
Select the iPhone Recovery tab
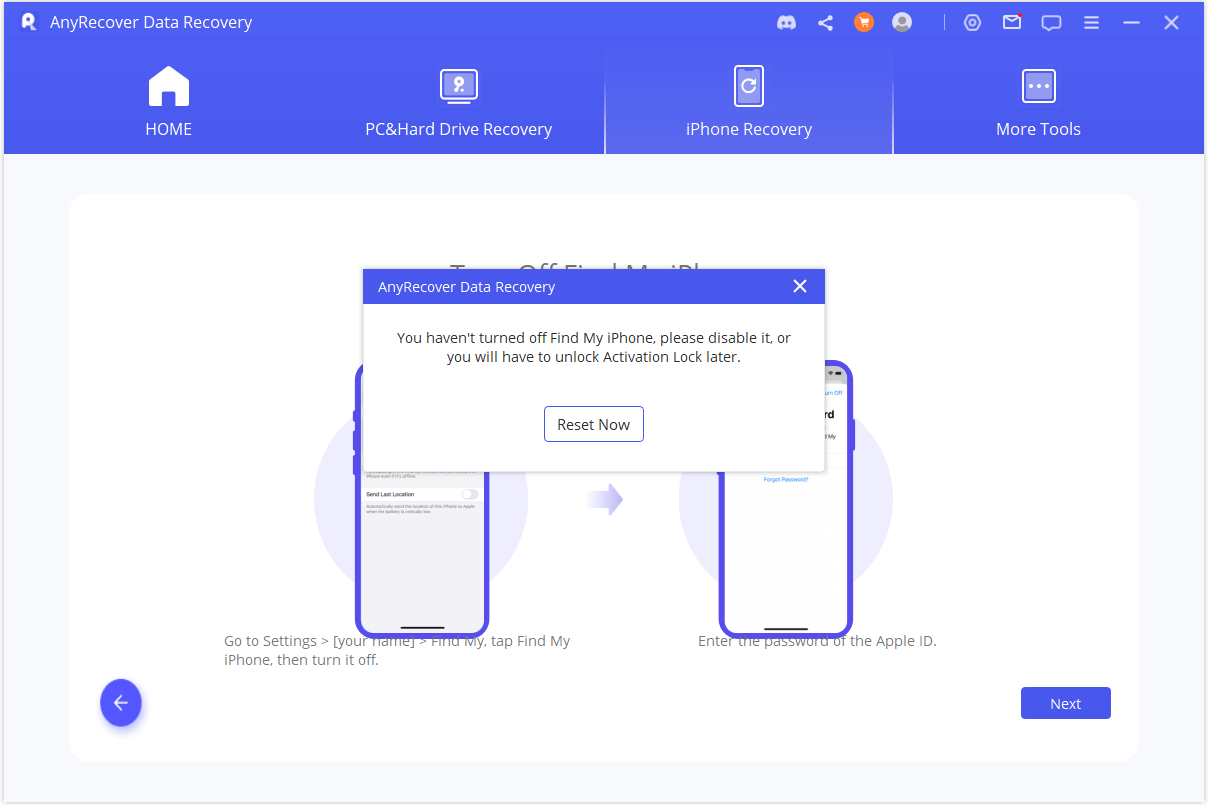pyautogui.click(x=748, y=102)
